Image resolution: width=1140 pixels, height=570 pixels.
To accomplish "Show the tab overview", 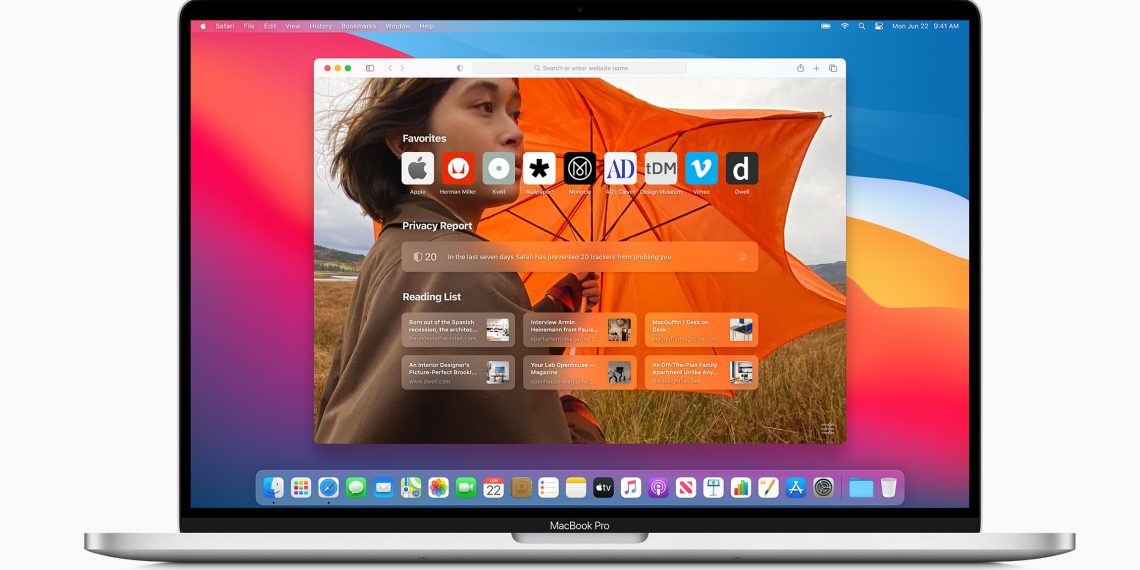I will [x=832, y=68].
